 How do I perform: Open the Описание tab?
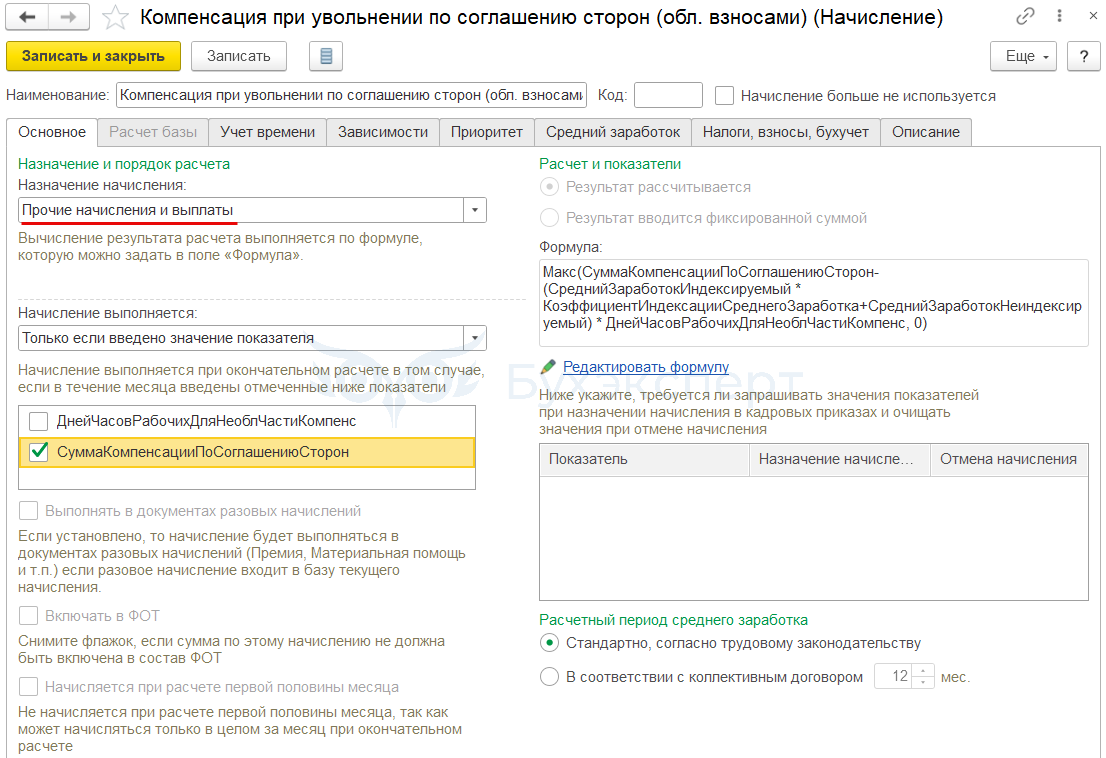point(925,132)
